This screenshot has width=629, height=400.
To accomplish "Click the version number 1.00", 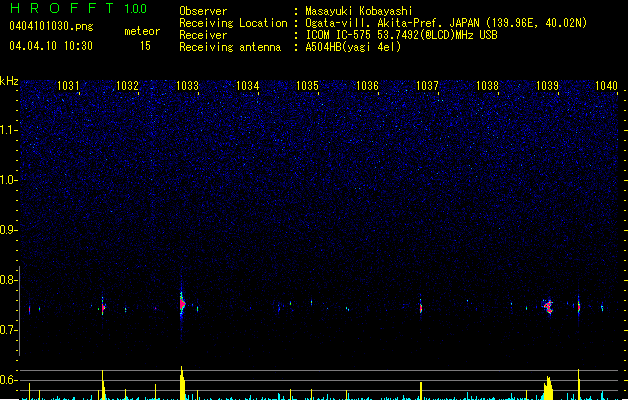I will (136, 9).
